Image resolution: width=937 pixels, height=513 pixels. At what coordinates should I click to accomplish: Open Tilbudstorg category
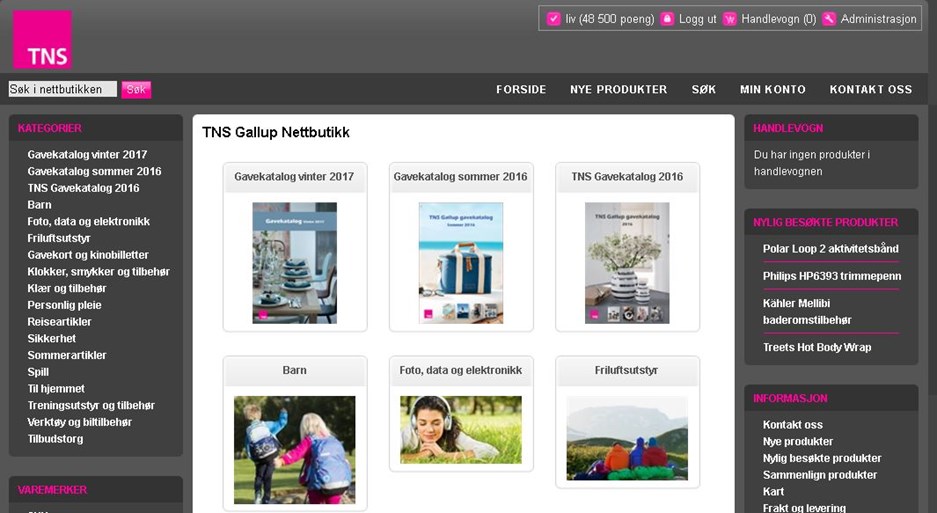pos(55,439)
